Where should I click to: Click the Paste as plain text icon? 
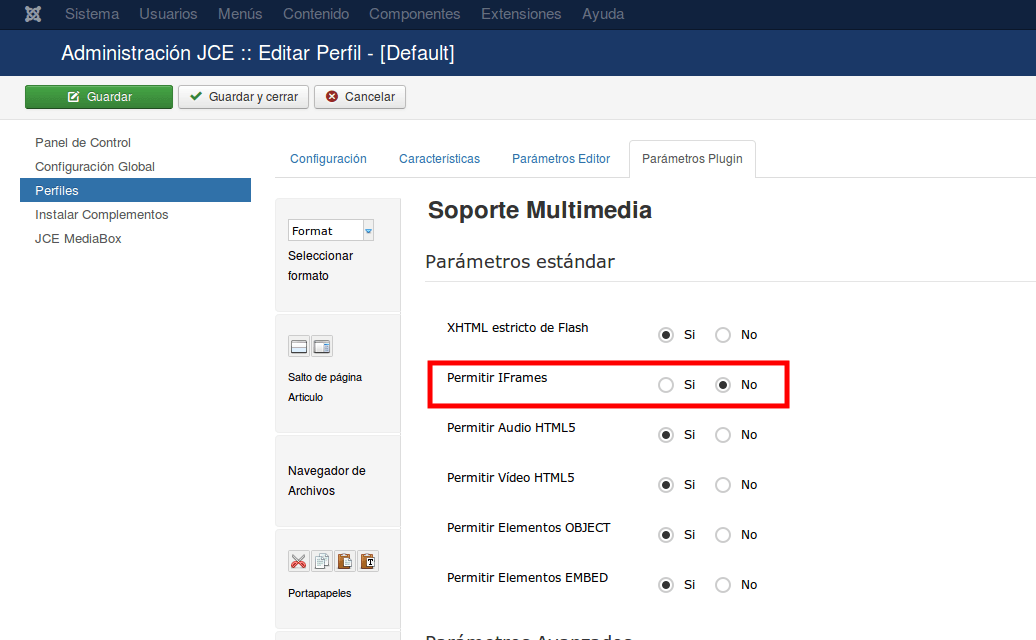tap(368, 561)
